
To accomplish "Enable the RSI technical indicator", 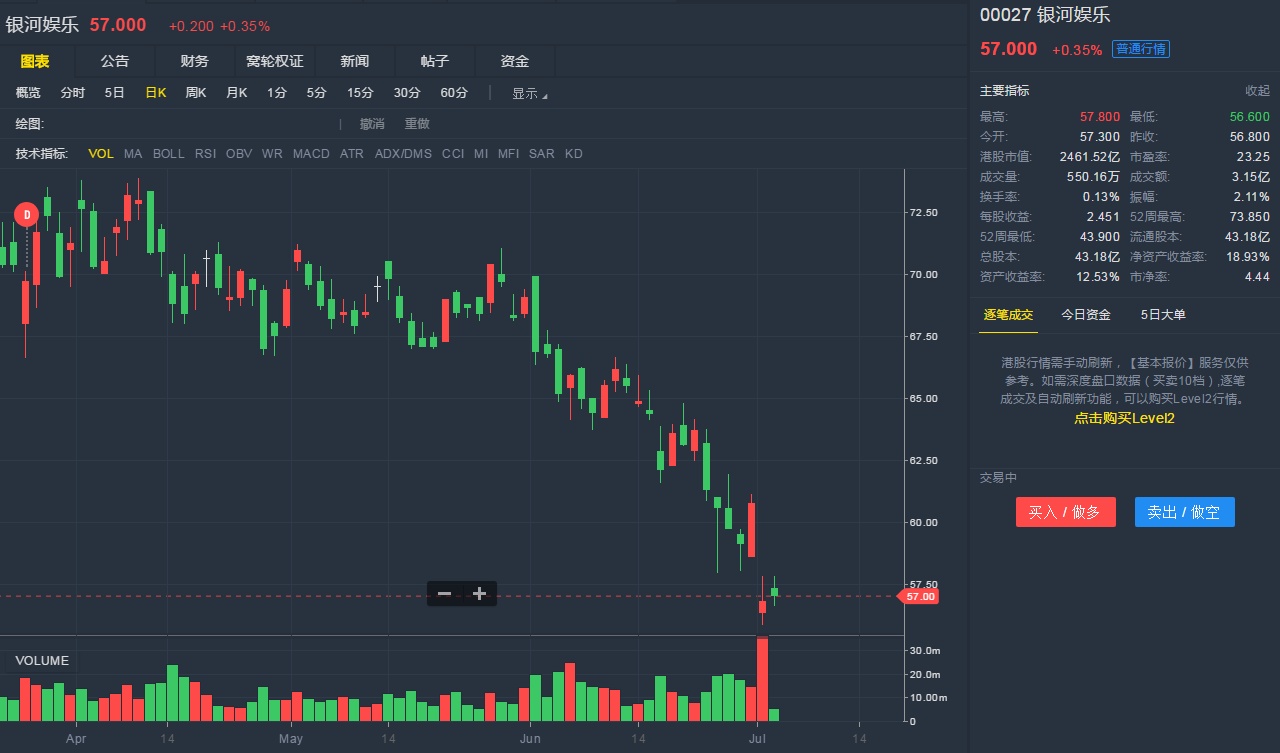I will pos(205,154).
